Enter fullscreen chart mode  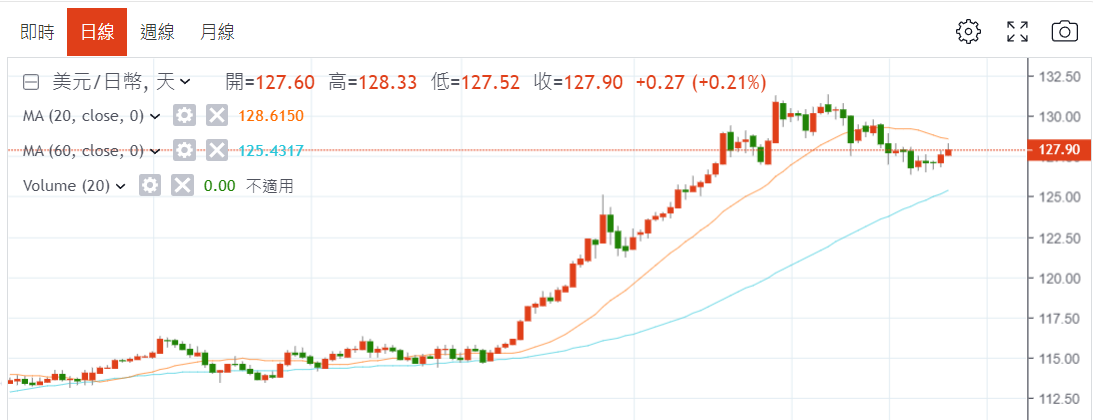pyautogui.click(x=1017, y=32)
